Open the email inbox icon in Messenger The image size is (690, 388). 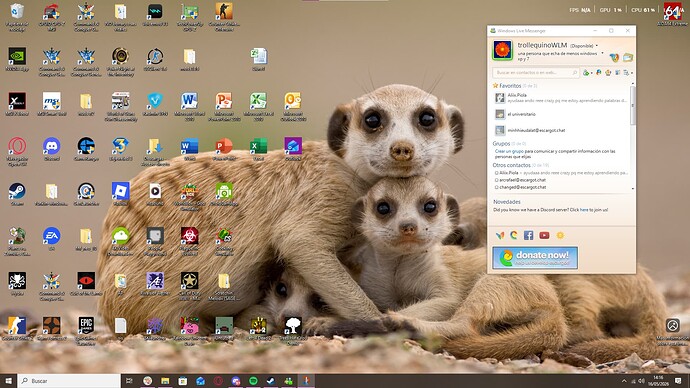(628, 57)
